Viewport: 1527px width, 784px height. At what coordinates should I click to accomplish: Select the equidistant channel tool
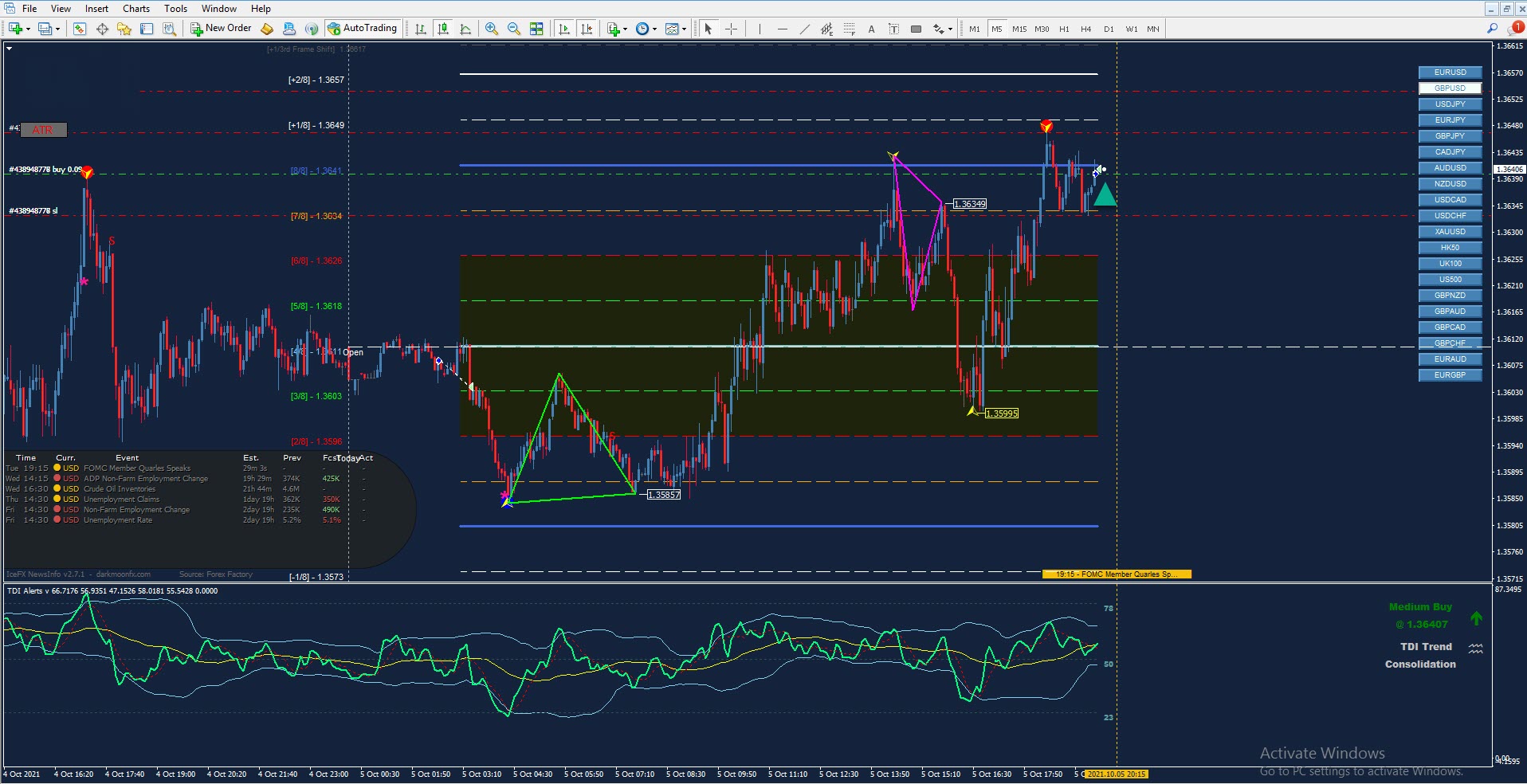click(x=827, y=29)
